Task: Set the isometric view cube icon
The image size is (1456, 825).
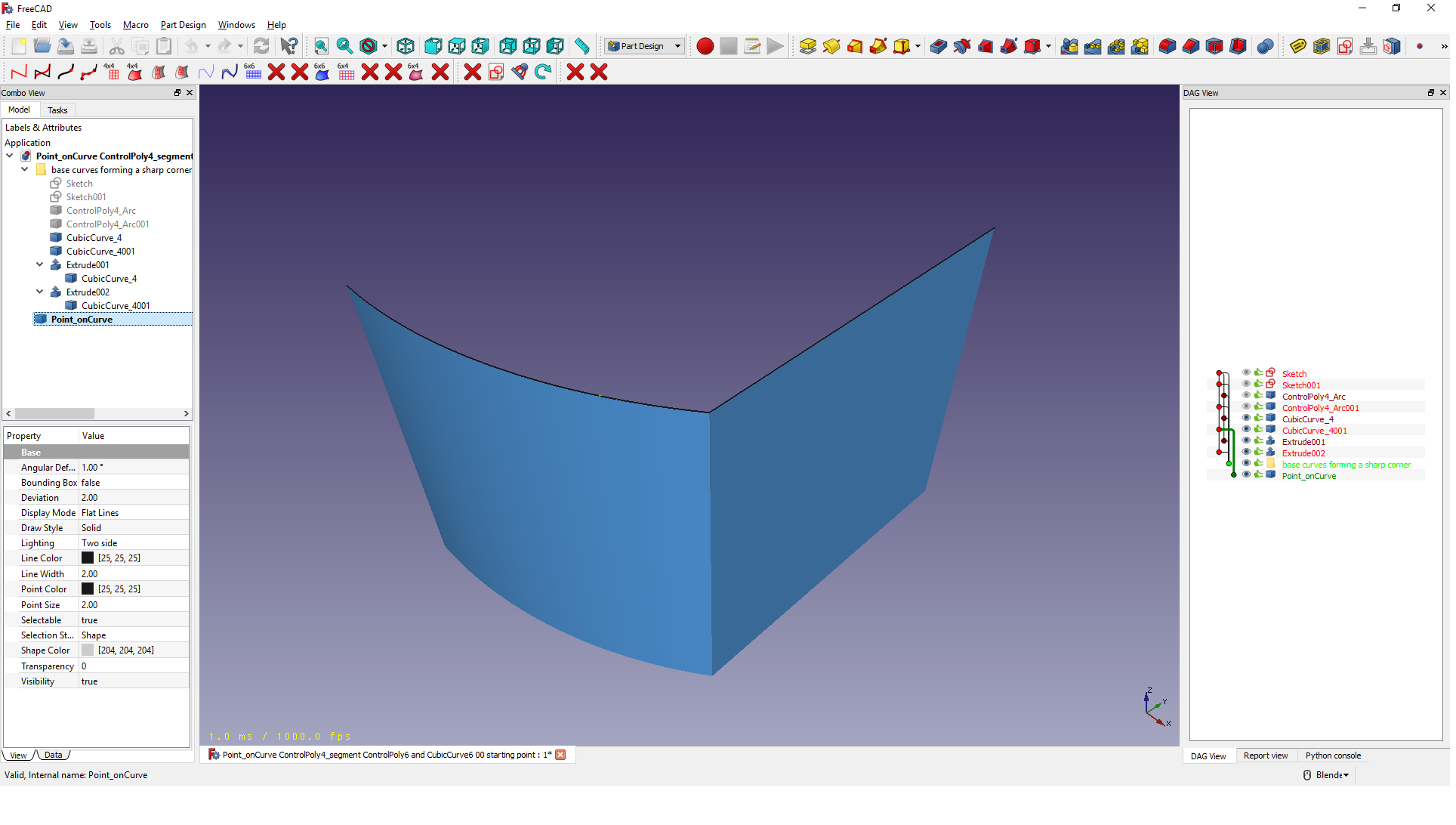Action: click(x=406, y=47)
